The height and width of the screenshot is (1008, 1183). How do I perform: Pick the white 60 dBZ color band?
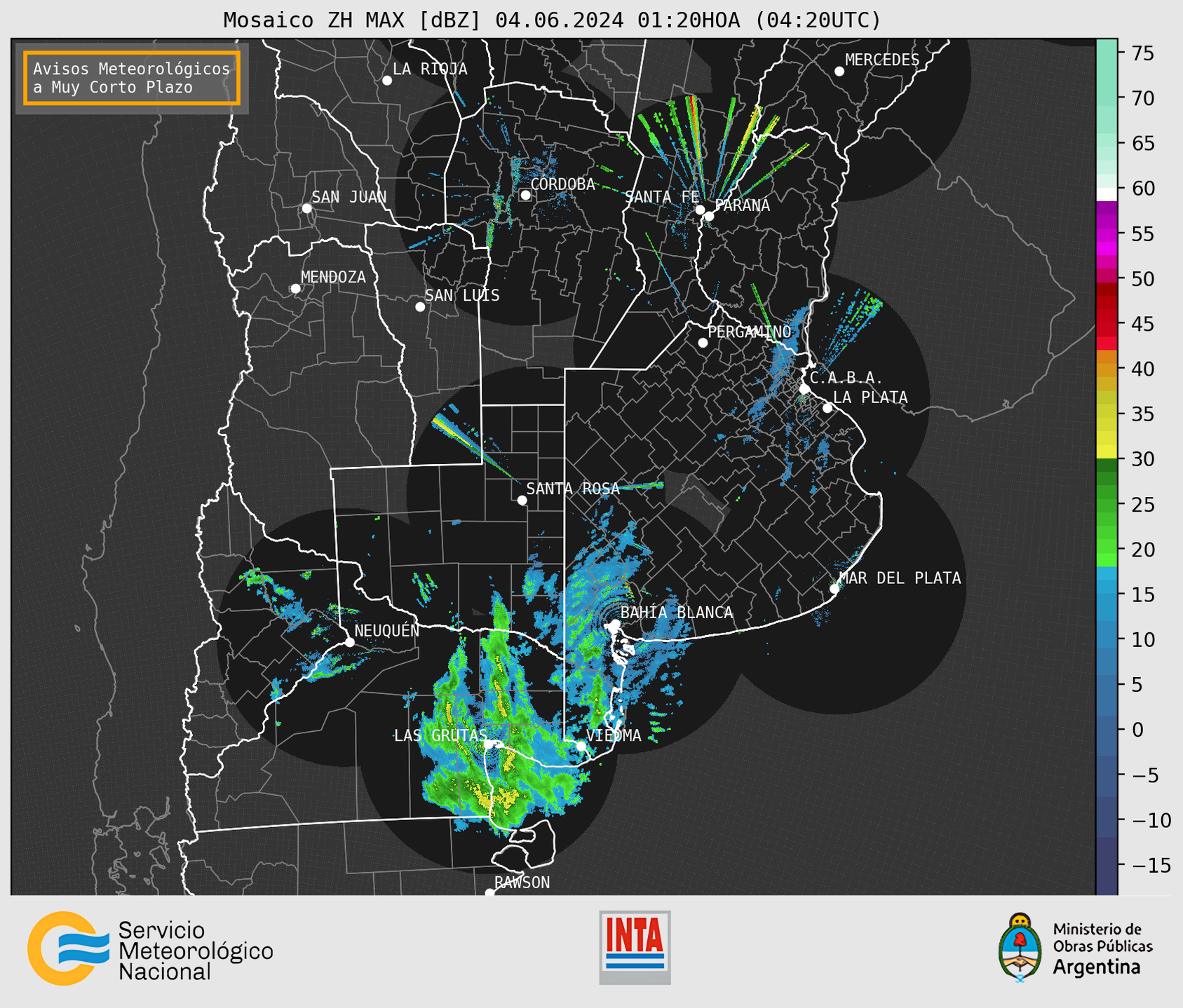point(1107,194)
